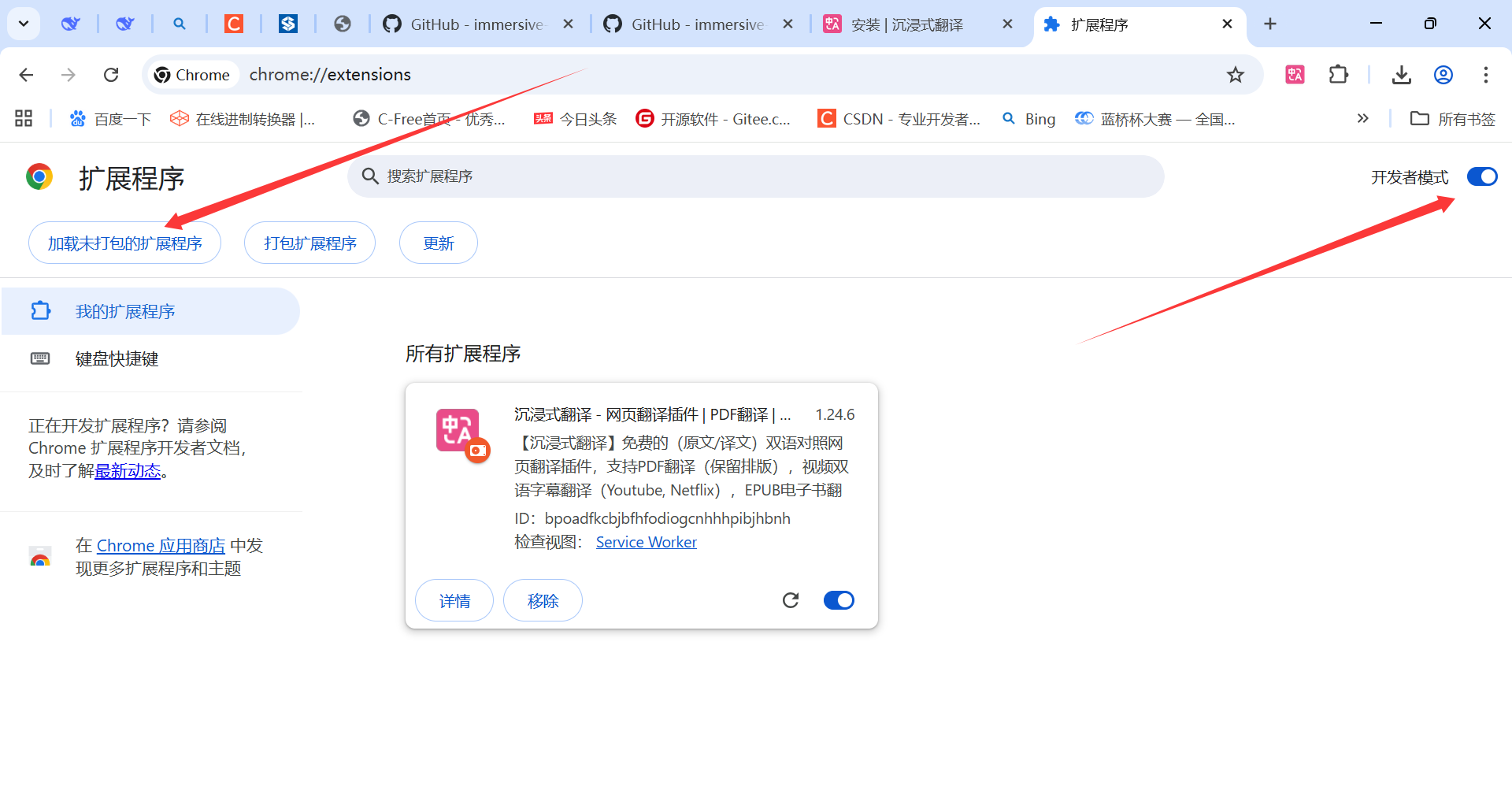Open the profile avatar icon
The height and width of the screenshot is (794, 1512).
1443,75
